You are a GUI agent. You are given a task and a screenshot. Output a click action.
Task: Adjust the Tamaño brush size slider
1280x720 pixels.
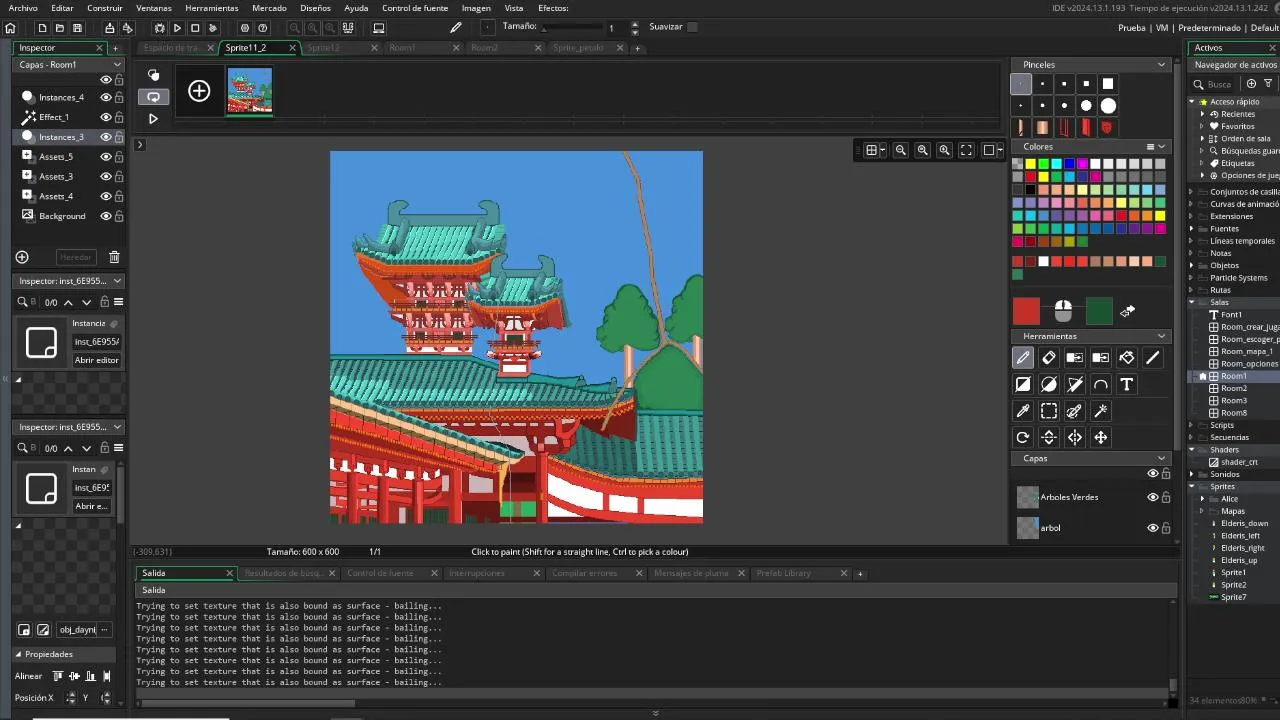[571, 28]
